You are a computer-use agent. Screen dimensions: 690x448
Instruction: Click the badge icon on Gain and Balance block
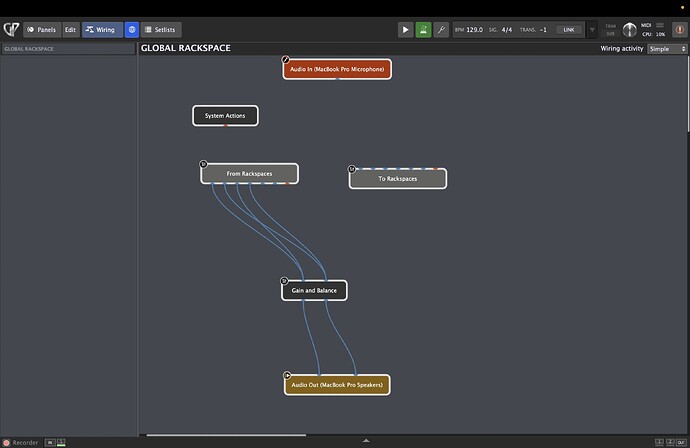[284, 281]
